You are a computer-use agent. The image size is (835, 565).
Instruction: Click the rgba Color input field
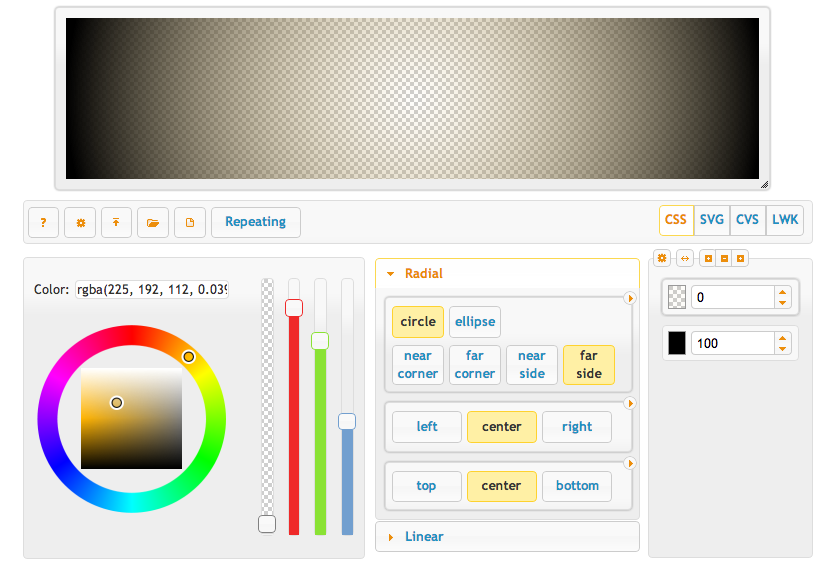coord(152,289)
